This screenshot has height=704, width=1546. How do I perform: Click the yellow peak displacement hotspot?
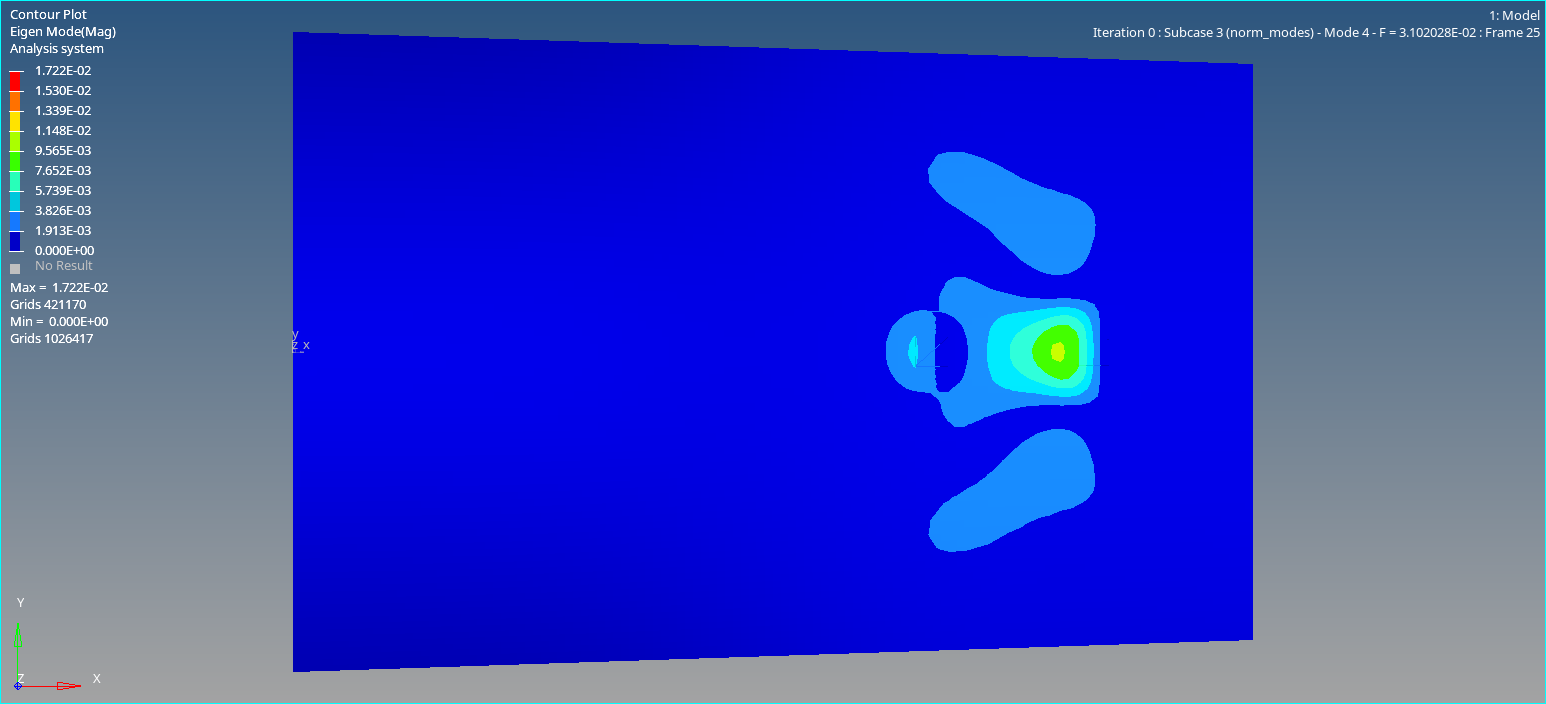pos(1058,351)
